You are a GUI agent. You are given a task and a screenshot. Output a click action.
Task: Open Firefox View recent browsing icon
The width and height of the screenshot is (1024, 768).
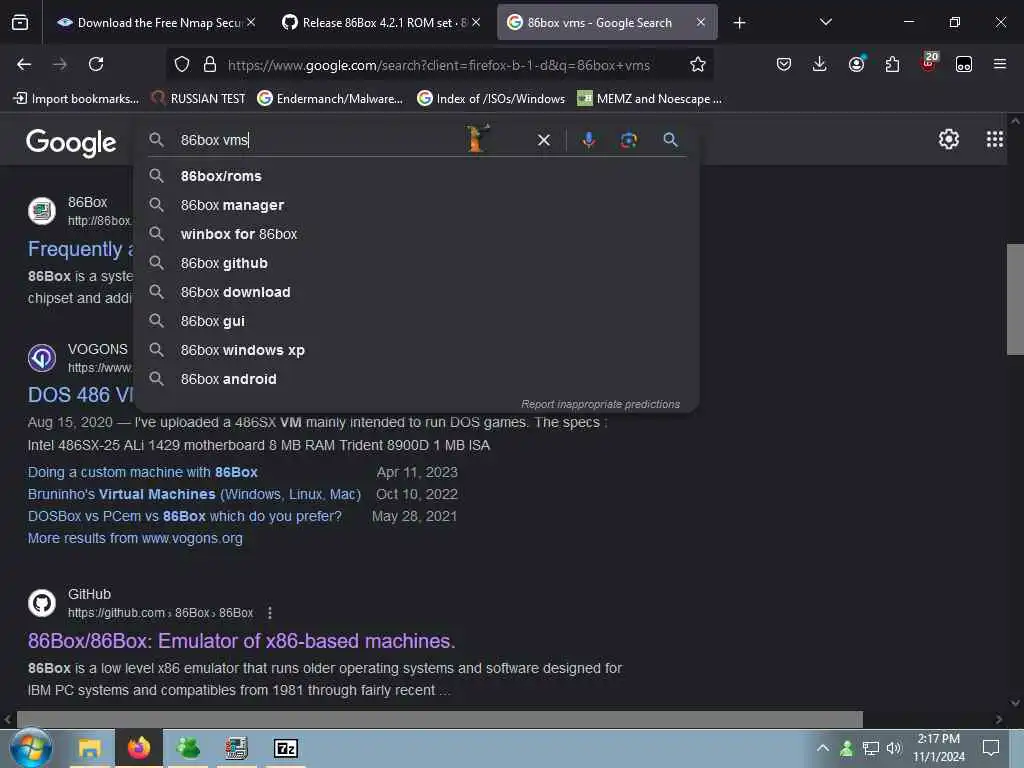click(20, 23)
